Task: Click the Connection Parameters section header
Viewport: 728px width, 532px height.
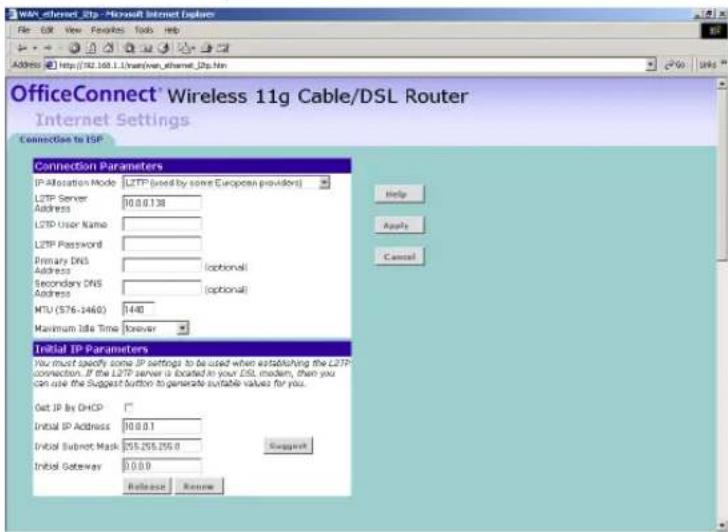Action: (192, 166)
